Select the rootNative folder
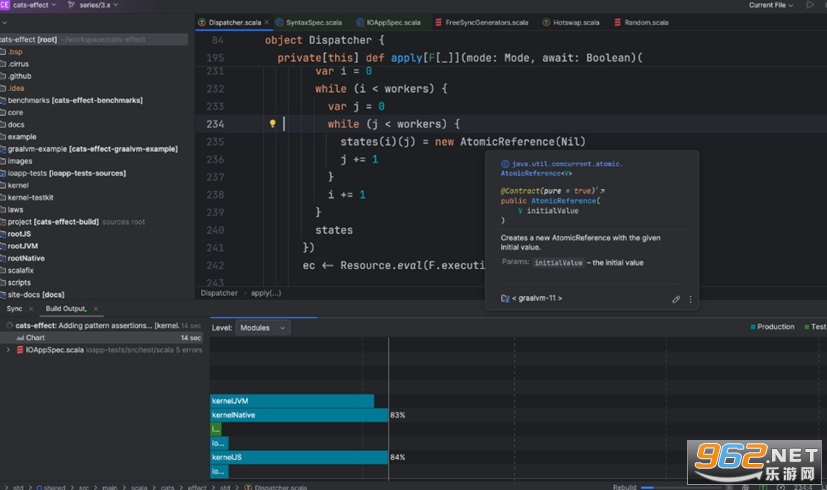Image resolution: width=827 pixels, height=490 pixels. [26, 258]
